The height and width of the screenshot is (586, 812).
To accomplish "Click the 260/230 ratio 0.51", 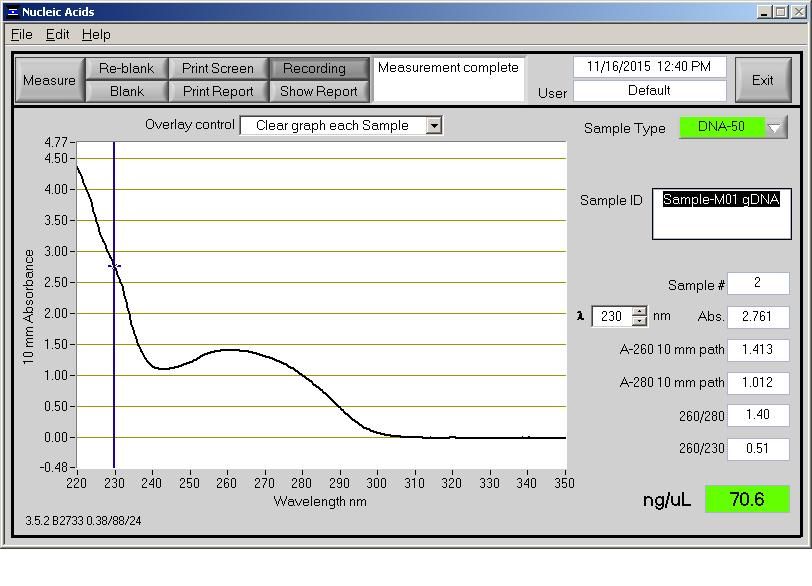I will click(x=758, y=448).
